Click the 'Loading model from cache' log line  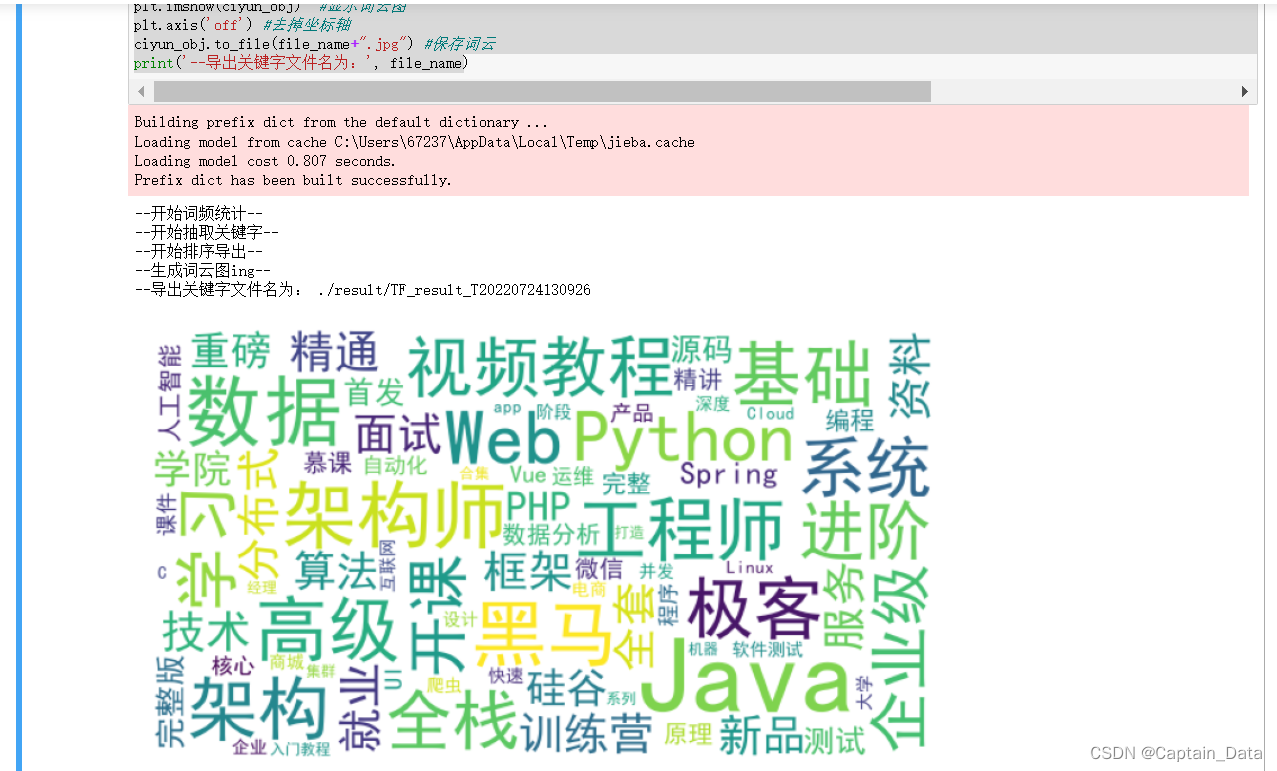coord(414,142)
